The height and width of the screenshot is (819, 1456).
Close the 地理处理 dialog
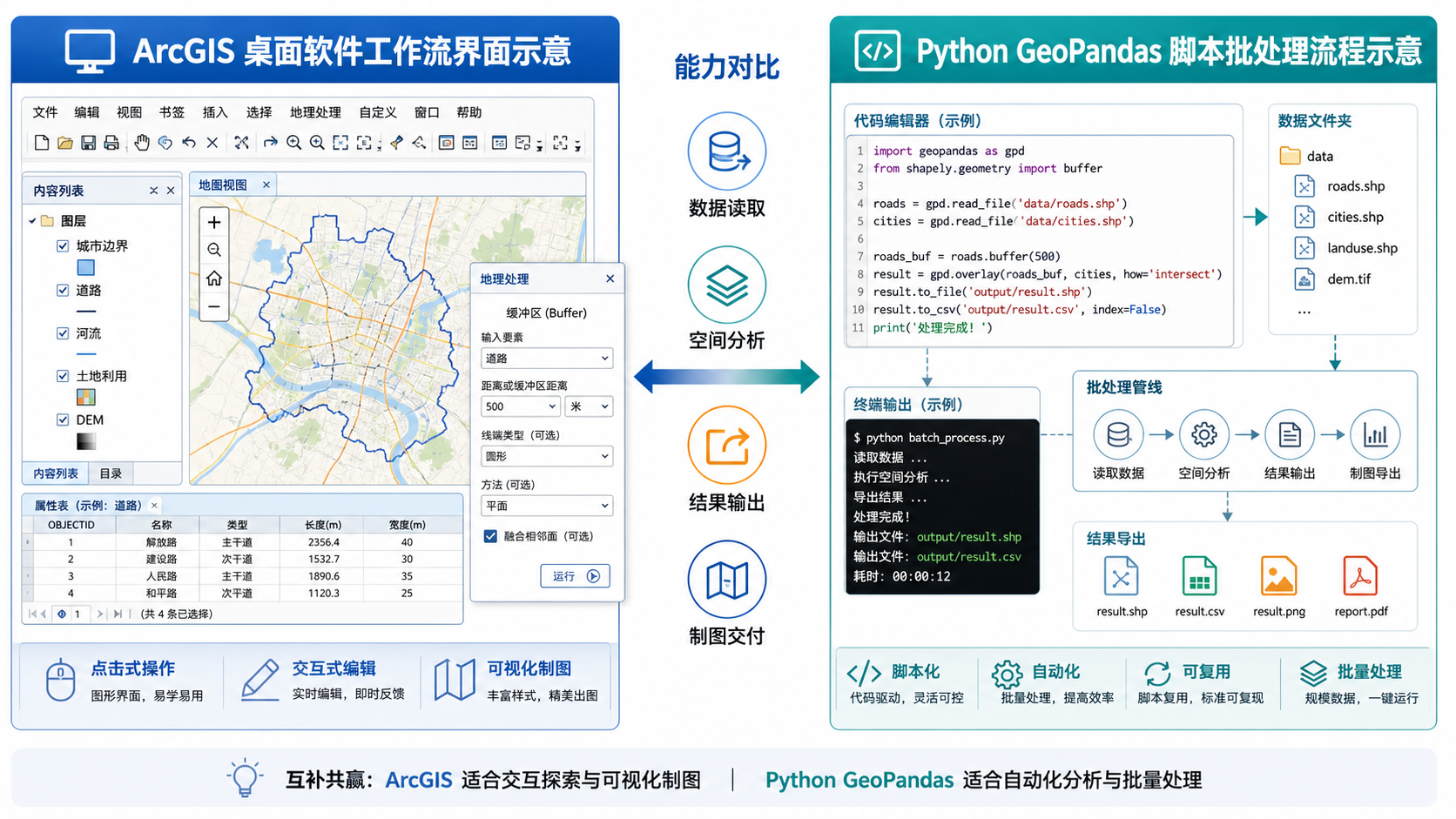point(610,279)
